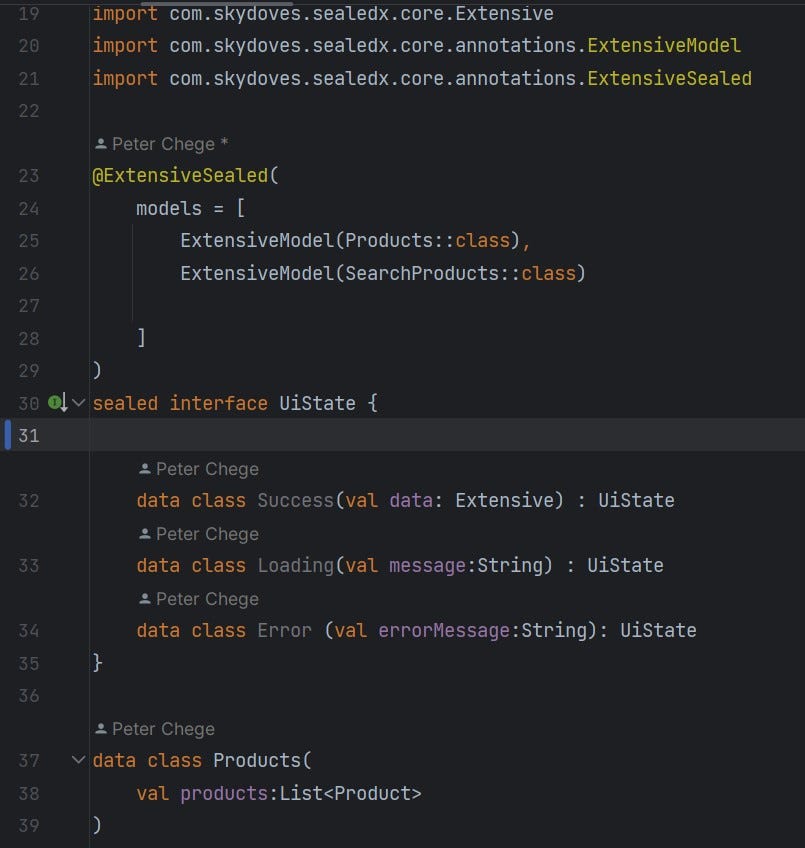Screen dimensions: 805x848
Task: Click the Peter Chege label above the Products class
Action: [x=153, y=728]
